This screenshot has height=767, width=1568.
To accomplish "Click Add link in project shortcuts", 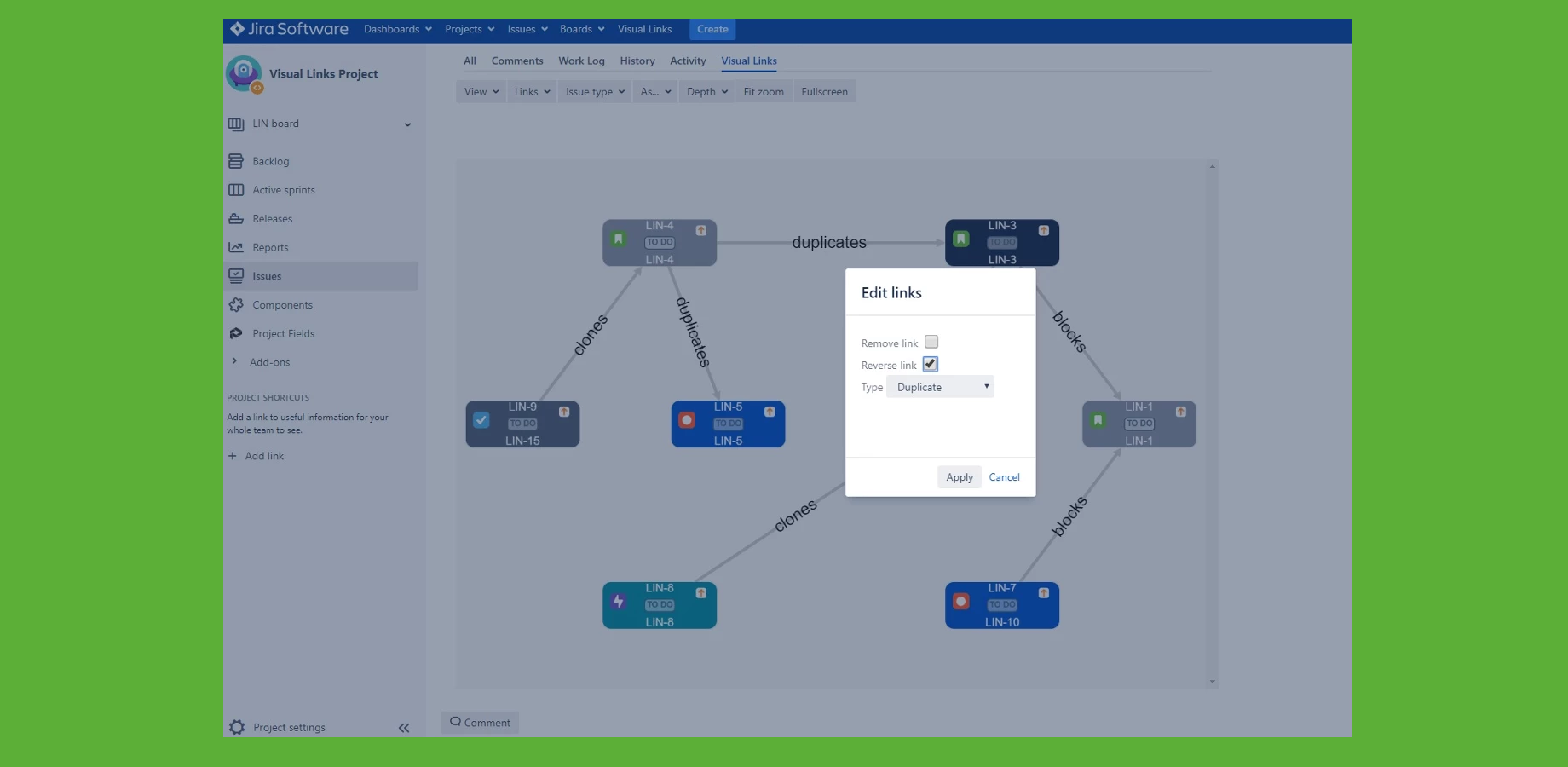I will 264,456.
